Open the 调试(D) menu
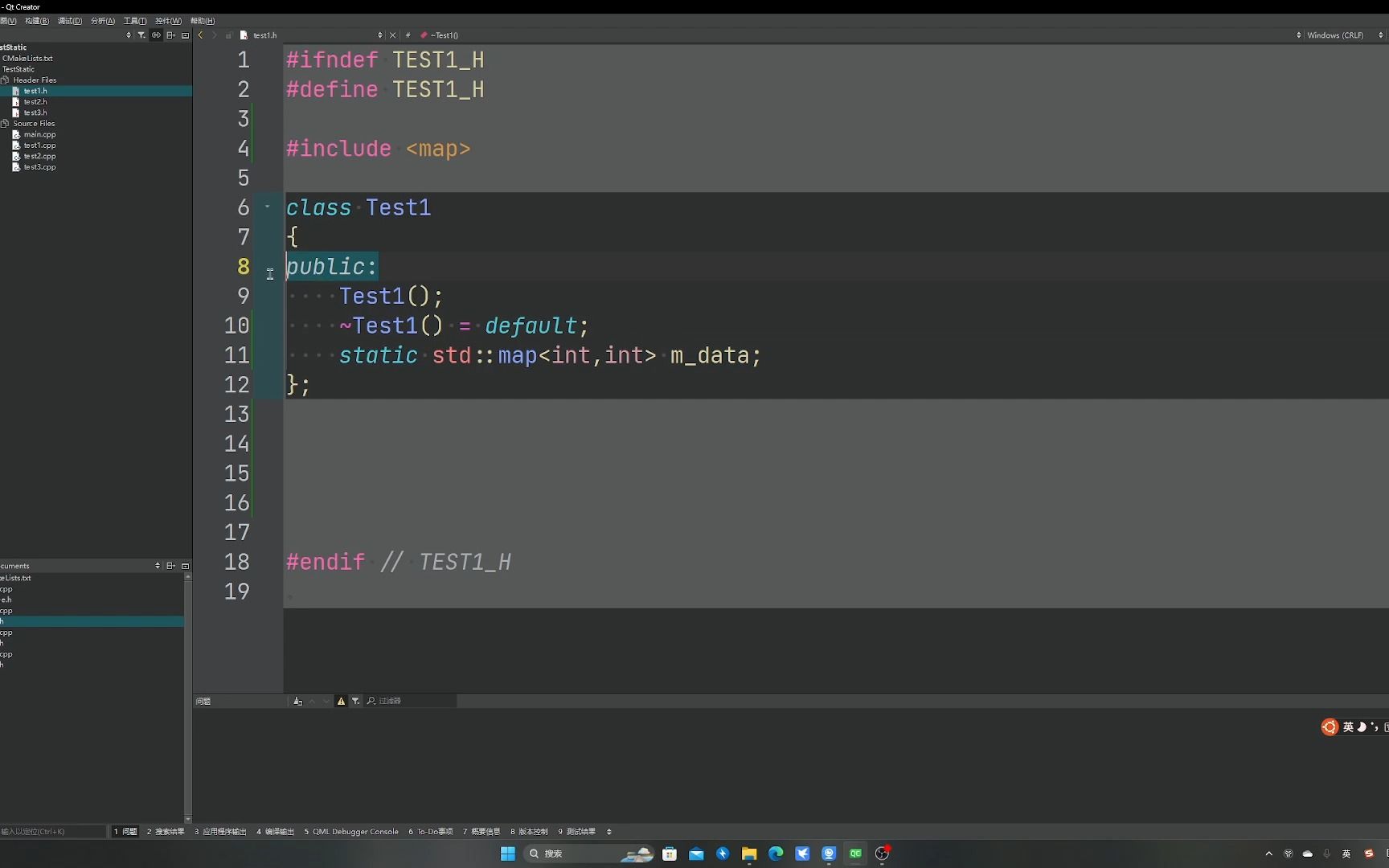This screenshot has width=1389, height=868. pos(70,21)
